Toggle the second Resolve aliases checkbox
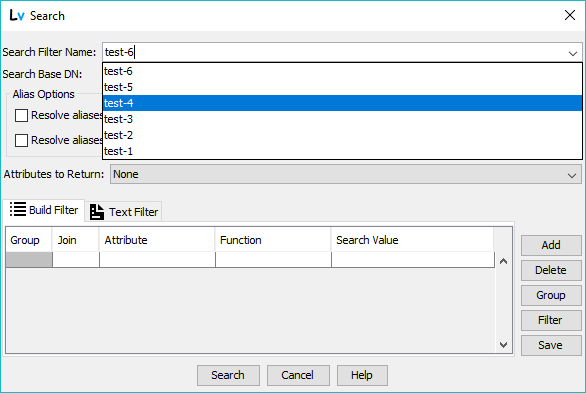The width and height of the screenshot is (586, 393). 21,140
